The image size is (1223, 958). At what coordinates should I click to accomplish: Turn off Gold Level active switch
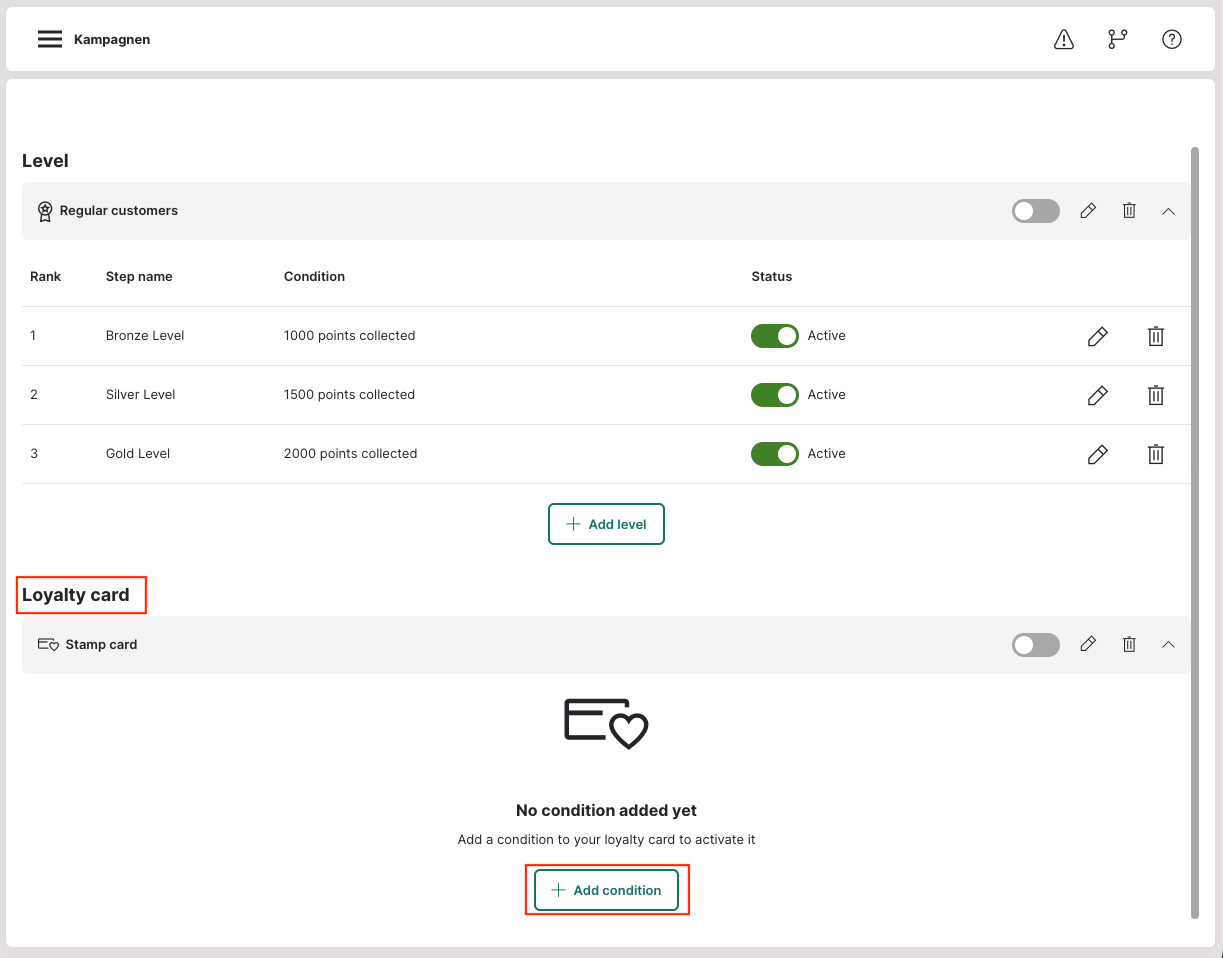click(x=774, y=454)
